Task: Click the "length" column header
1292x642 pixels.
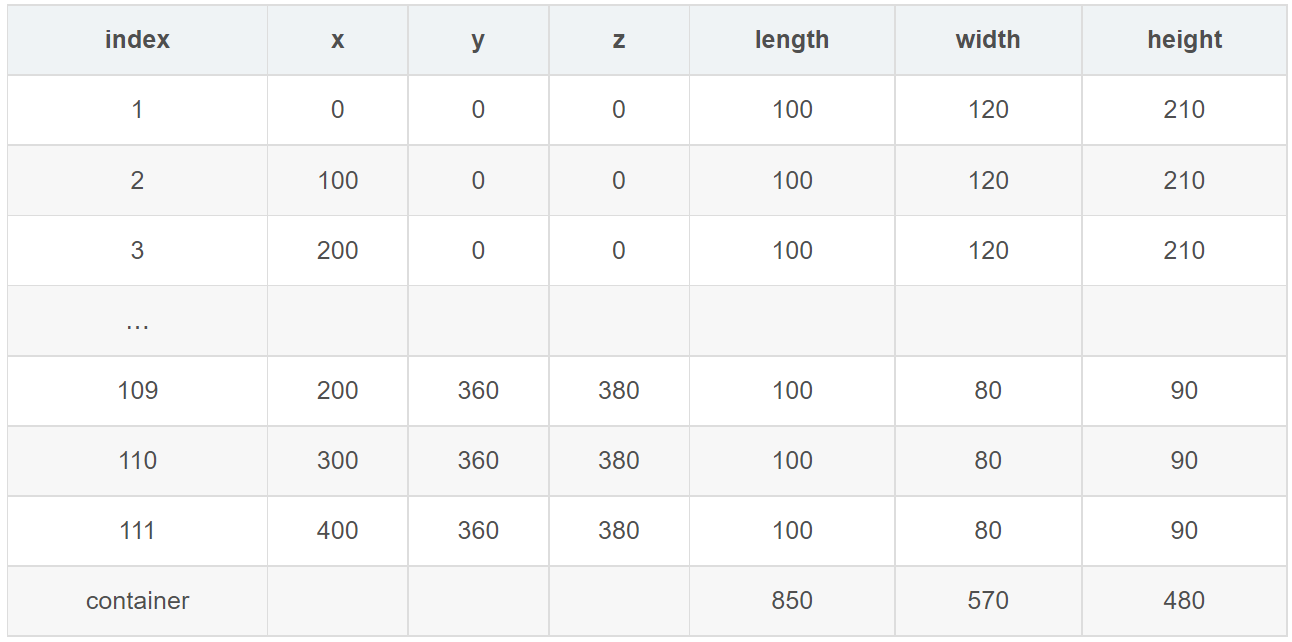Action: [x=792, y=40]
